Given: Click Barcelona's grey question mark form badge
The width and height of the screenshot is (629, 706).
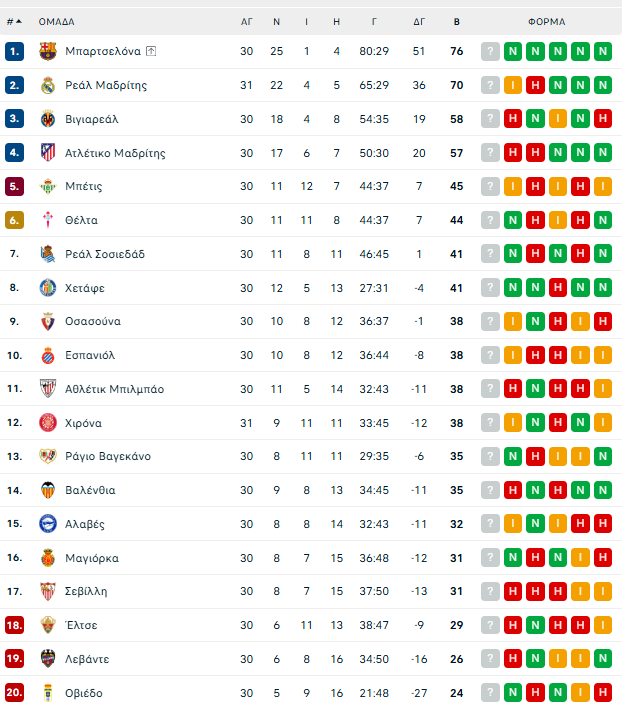Looking at the screenshot, I should tap(490, 51).
